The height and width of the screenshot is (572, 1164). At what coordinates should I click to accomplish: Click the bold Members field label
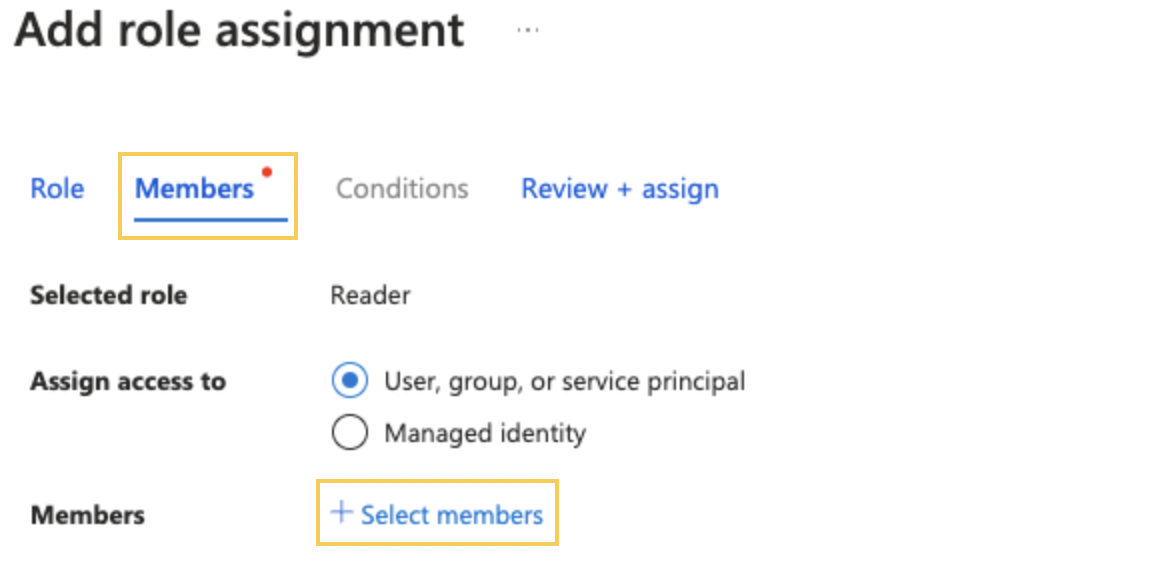point(88,515)
